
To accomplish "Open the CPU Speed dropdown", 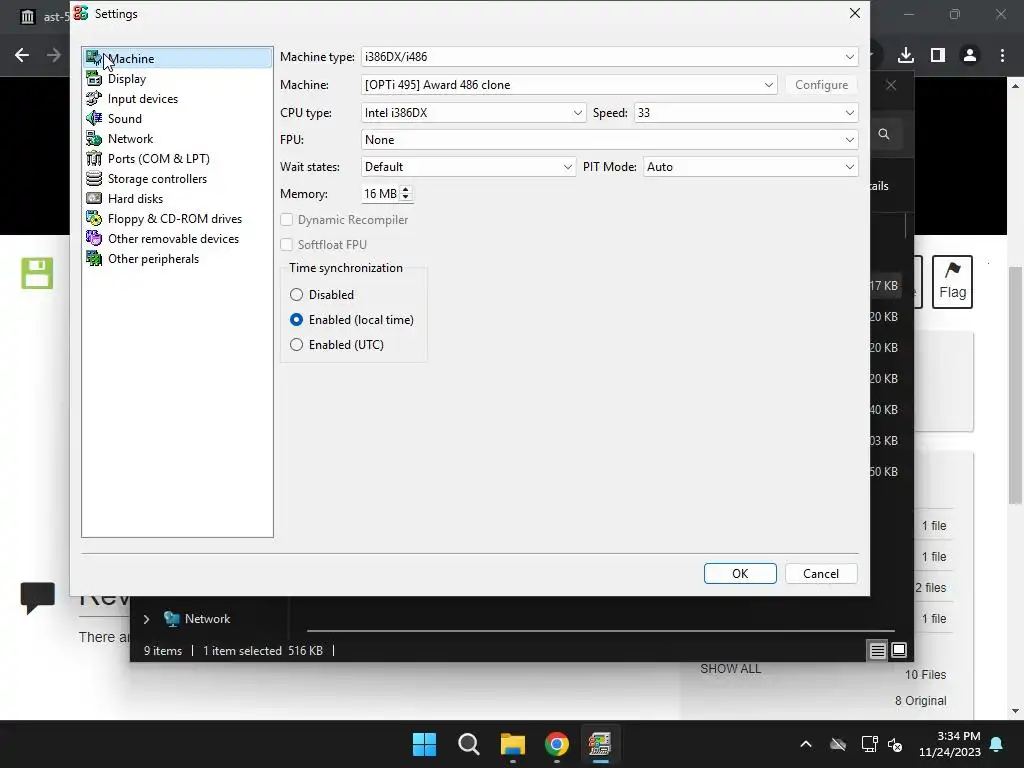I will click(x=746, y=112).
